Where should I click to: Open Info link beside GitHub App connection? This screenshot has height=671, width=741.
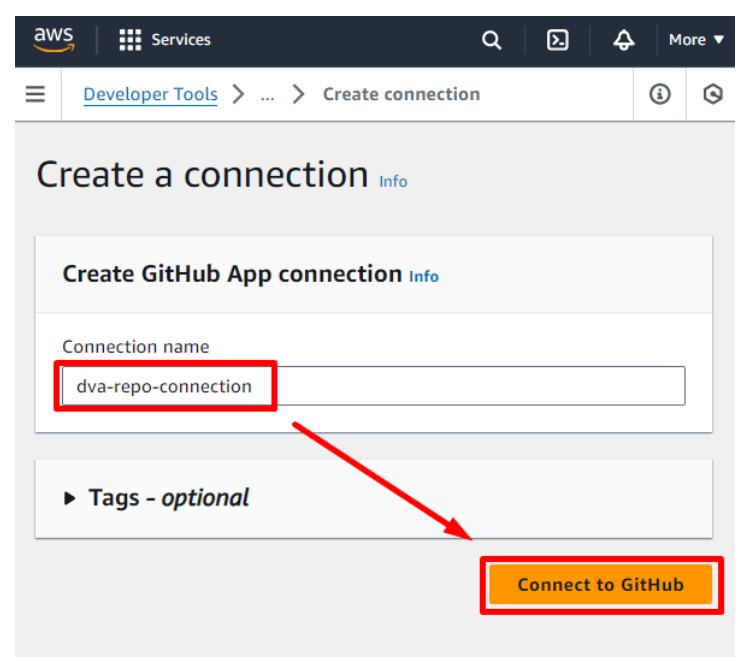point(423,276)
